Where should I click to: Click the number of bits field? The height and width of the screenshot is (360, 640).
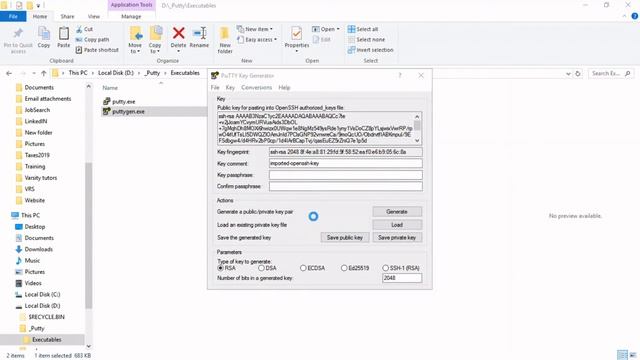402,278
